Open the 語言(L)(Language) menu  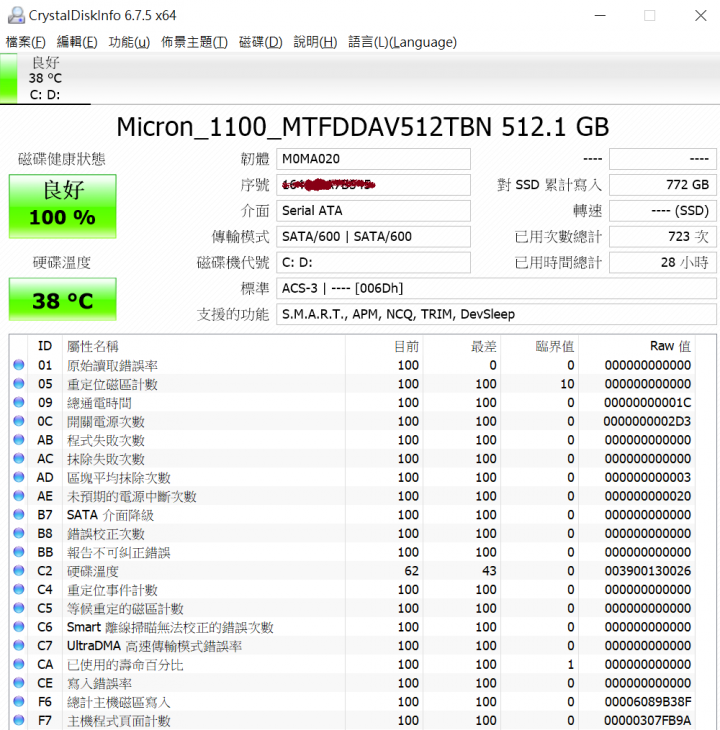coord(402,42)
